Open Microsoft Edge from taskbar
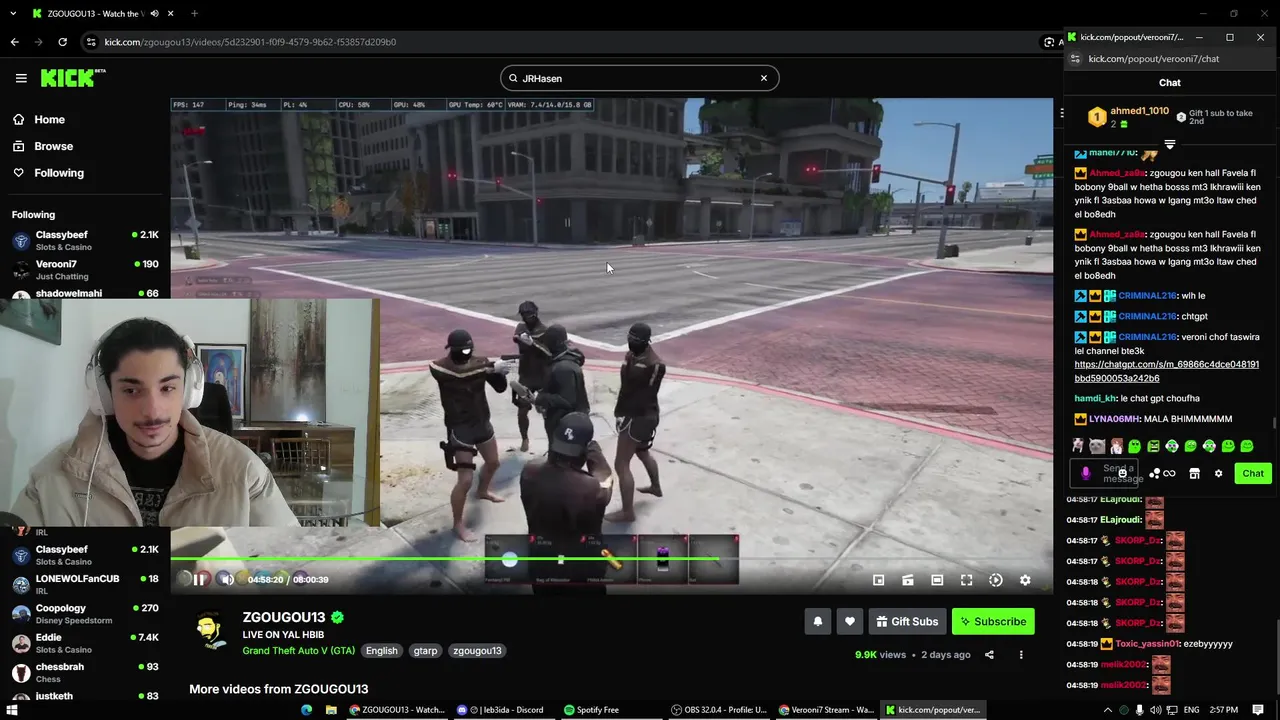Viewport: 1280px width, 720px height. click(x=306, y=710)
